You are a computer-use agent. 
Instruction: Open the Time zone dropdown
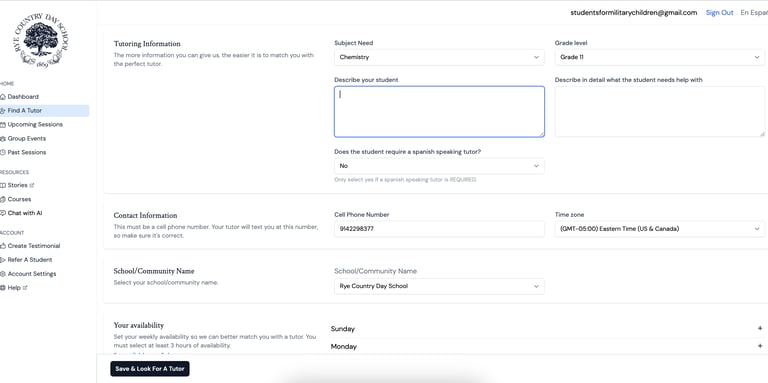pyautogui.click(x=659, y=229)
